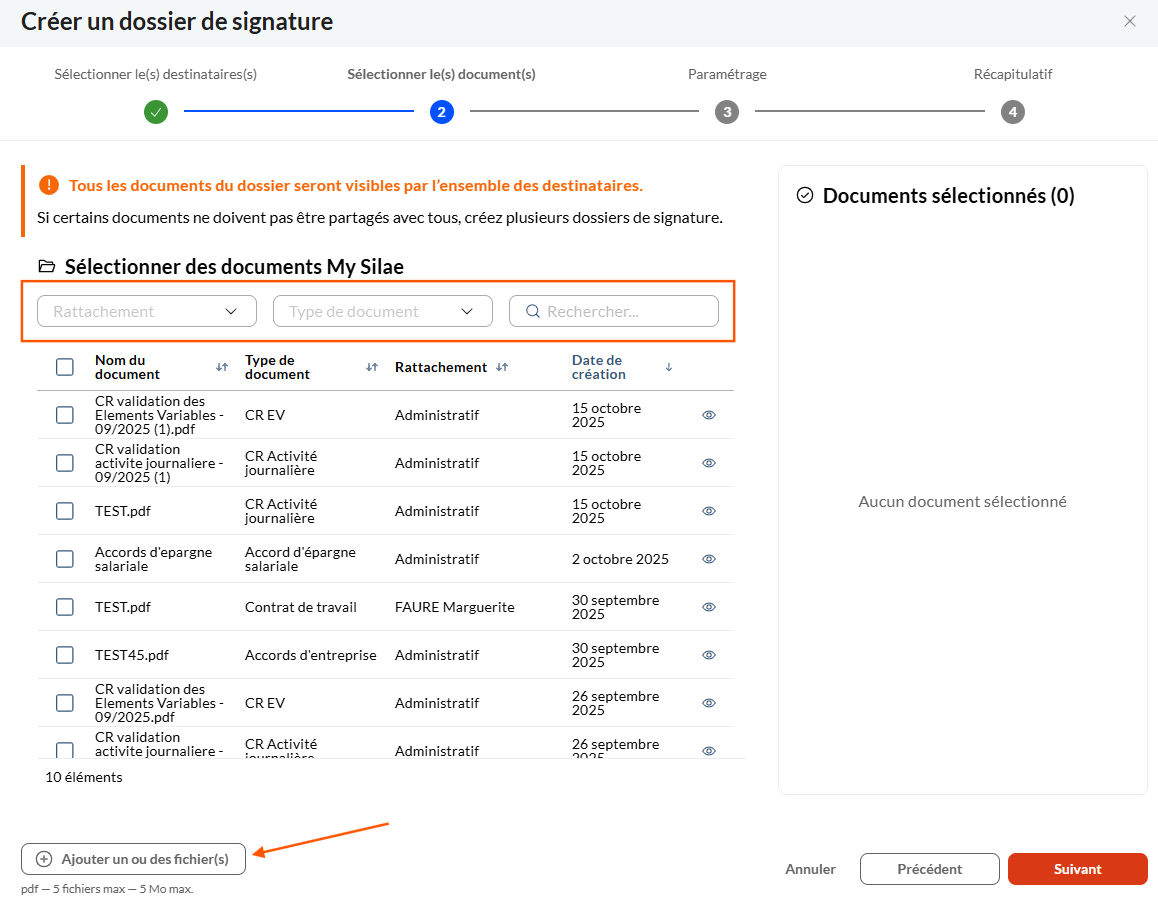
Task: Close the signature dossier dialog
Action: (x=1130, y=21)
